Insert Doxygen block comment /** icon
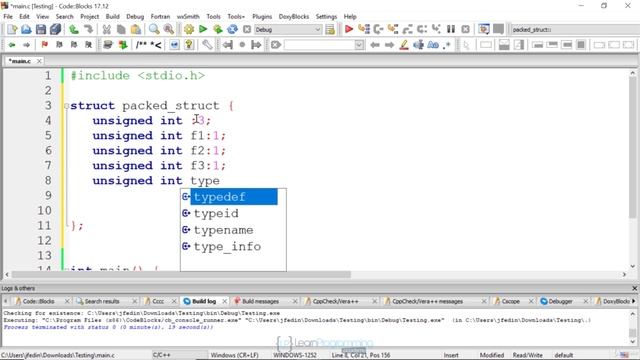The width and height of the screenshot is (640, 360). pos(141,45)
